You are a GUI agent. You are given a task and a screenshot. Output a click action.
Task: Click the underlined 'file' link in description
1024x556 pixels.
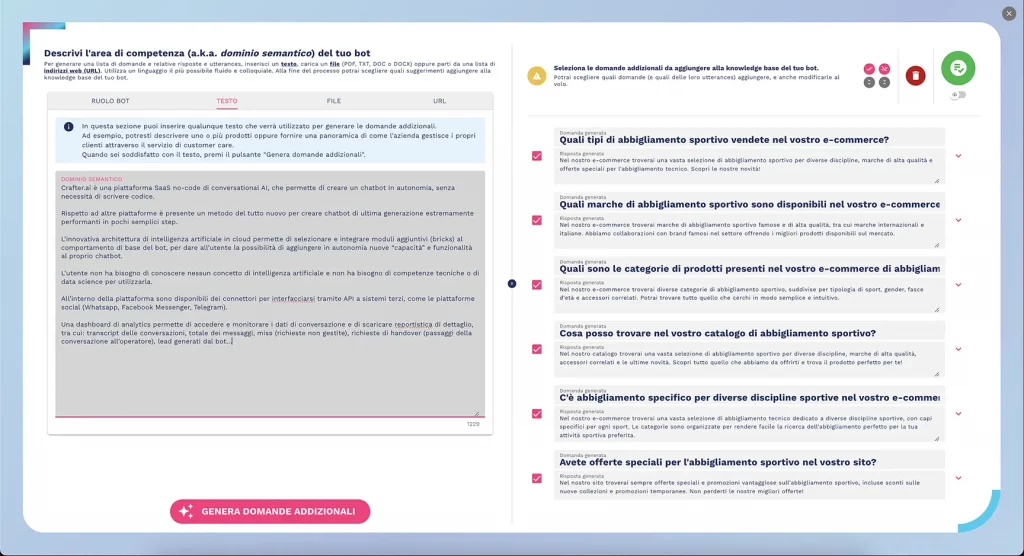(334, 64)
